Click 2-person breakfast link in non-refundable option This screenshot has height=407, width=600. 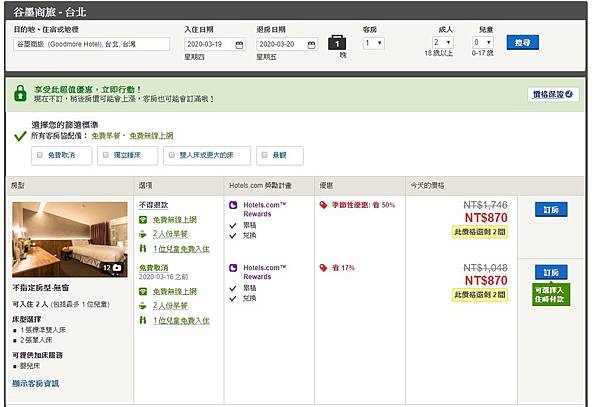click(x=170, y=234)
